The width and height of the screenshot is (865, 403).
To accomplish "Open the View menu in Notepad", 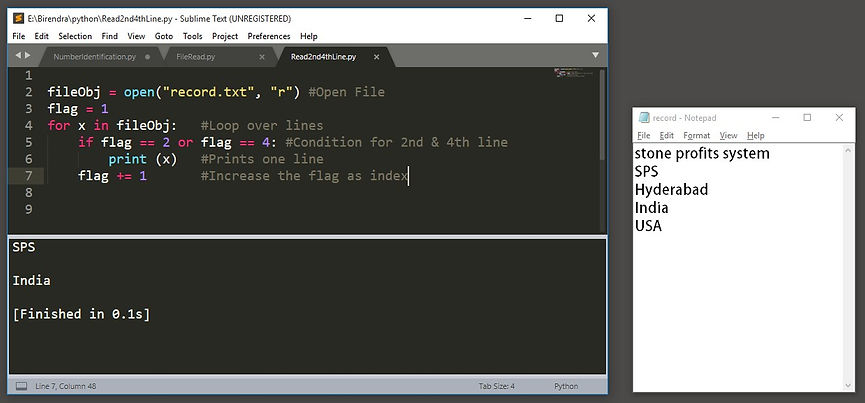I will tap(728, 136).
